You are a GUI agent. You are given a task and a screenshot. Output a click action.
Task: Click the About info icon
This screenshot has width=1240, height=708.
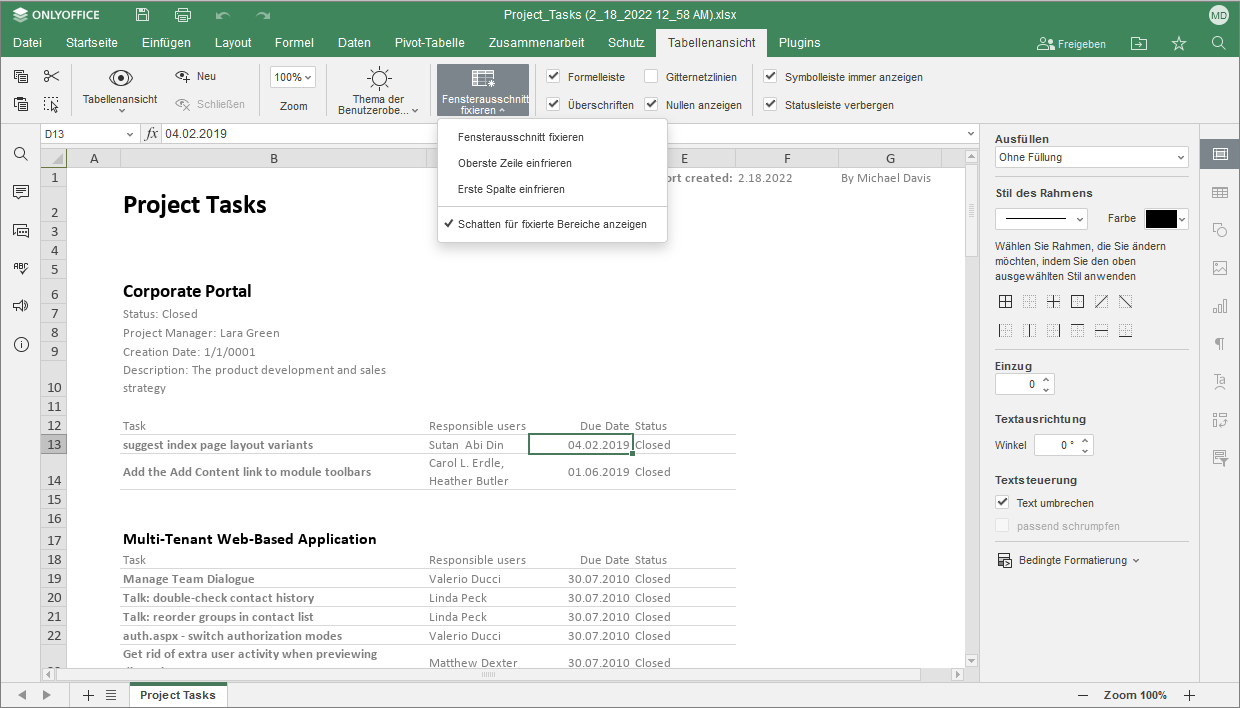pos(20,344)
